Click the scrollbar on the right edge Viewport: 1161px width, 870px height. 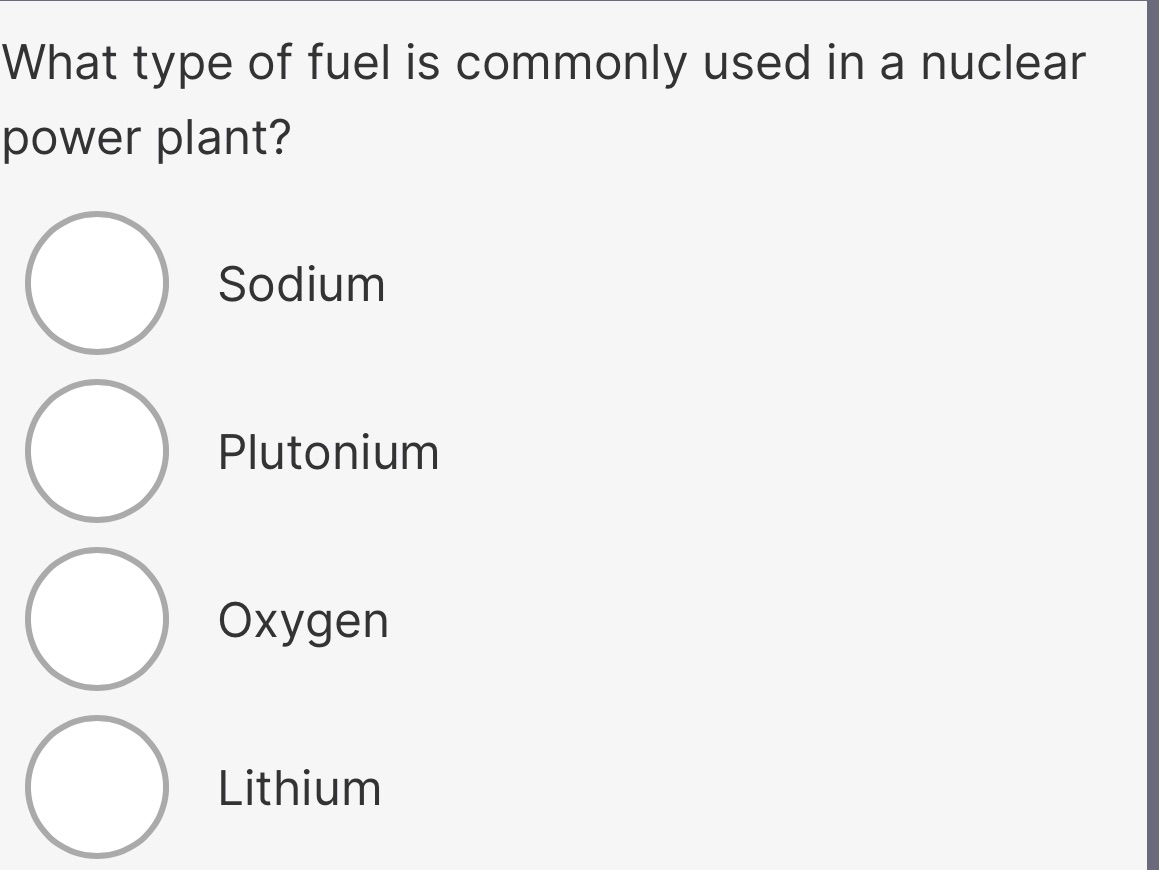click(1154, 435)
